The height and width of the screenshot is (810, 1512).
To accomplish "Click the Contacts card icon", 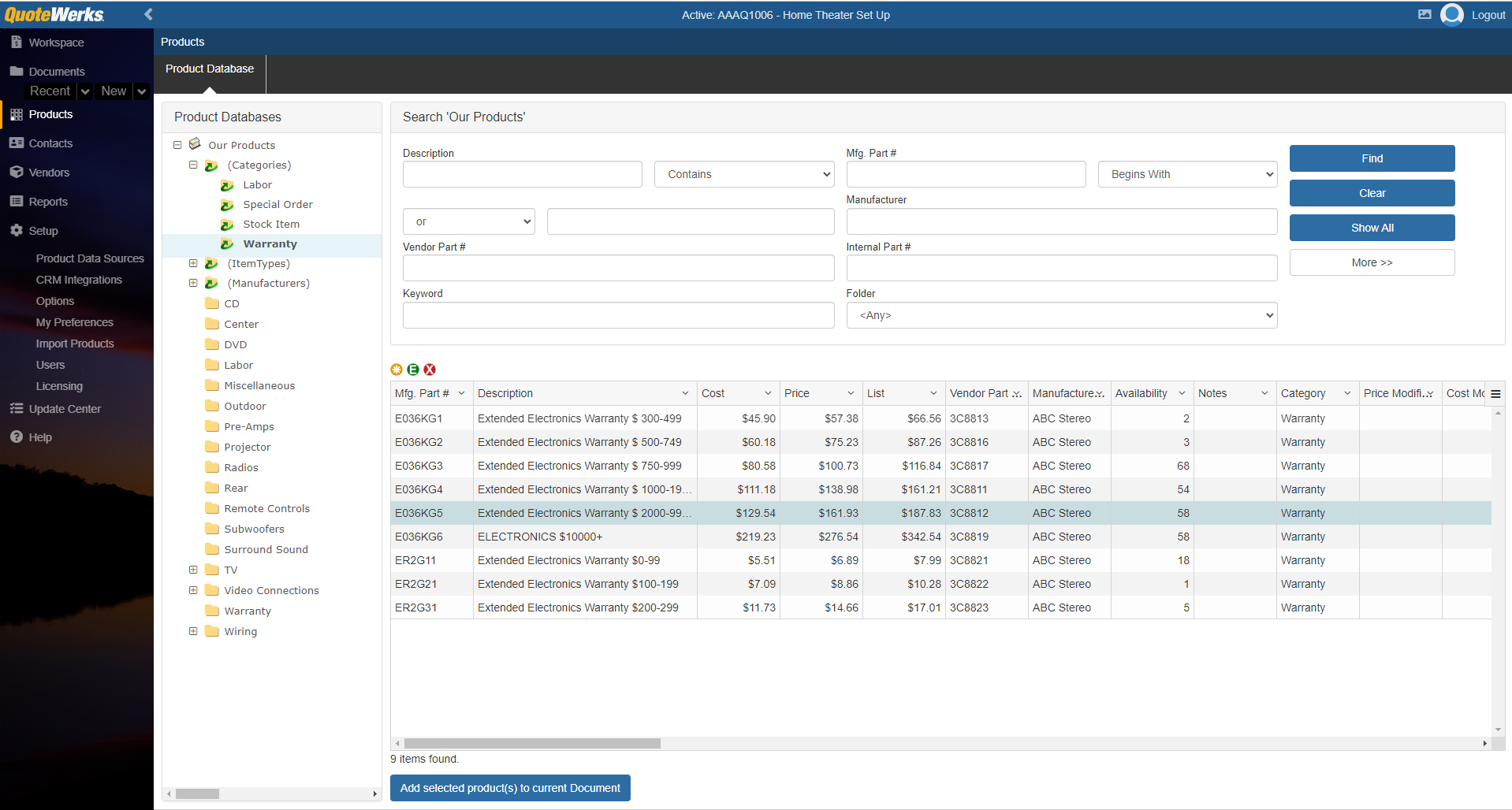I will point(16,143).
